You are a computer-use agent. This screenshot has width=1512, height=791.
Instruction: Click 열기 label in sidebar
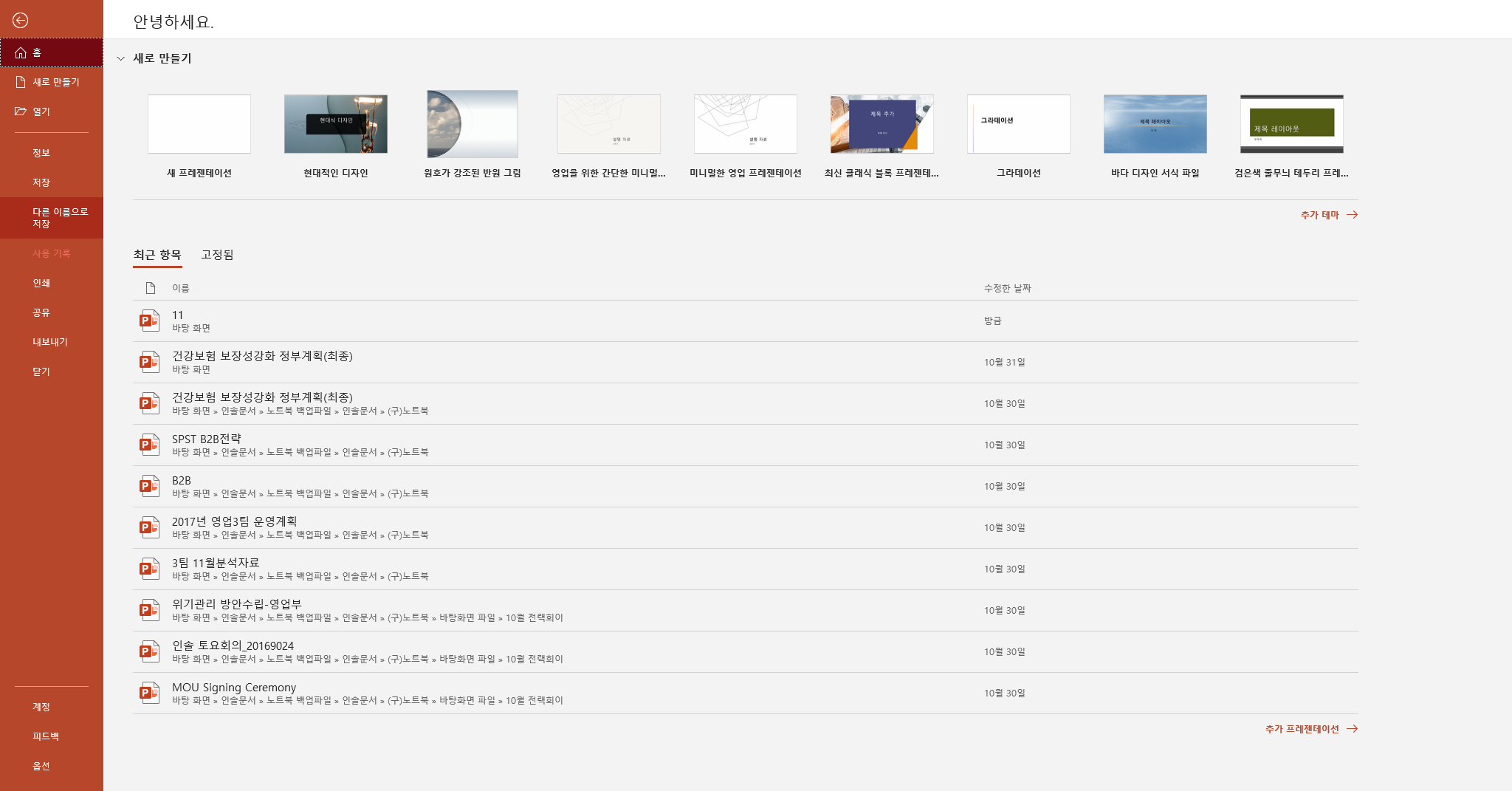click(41, 112)
